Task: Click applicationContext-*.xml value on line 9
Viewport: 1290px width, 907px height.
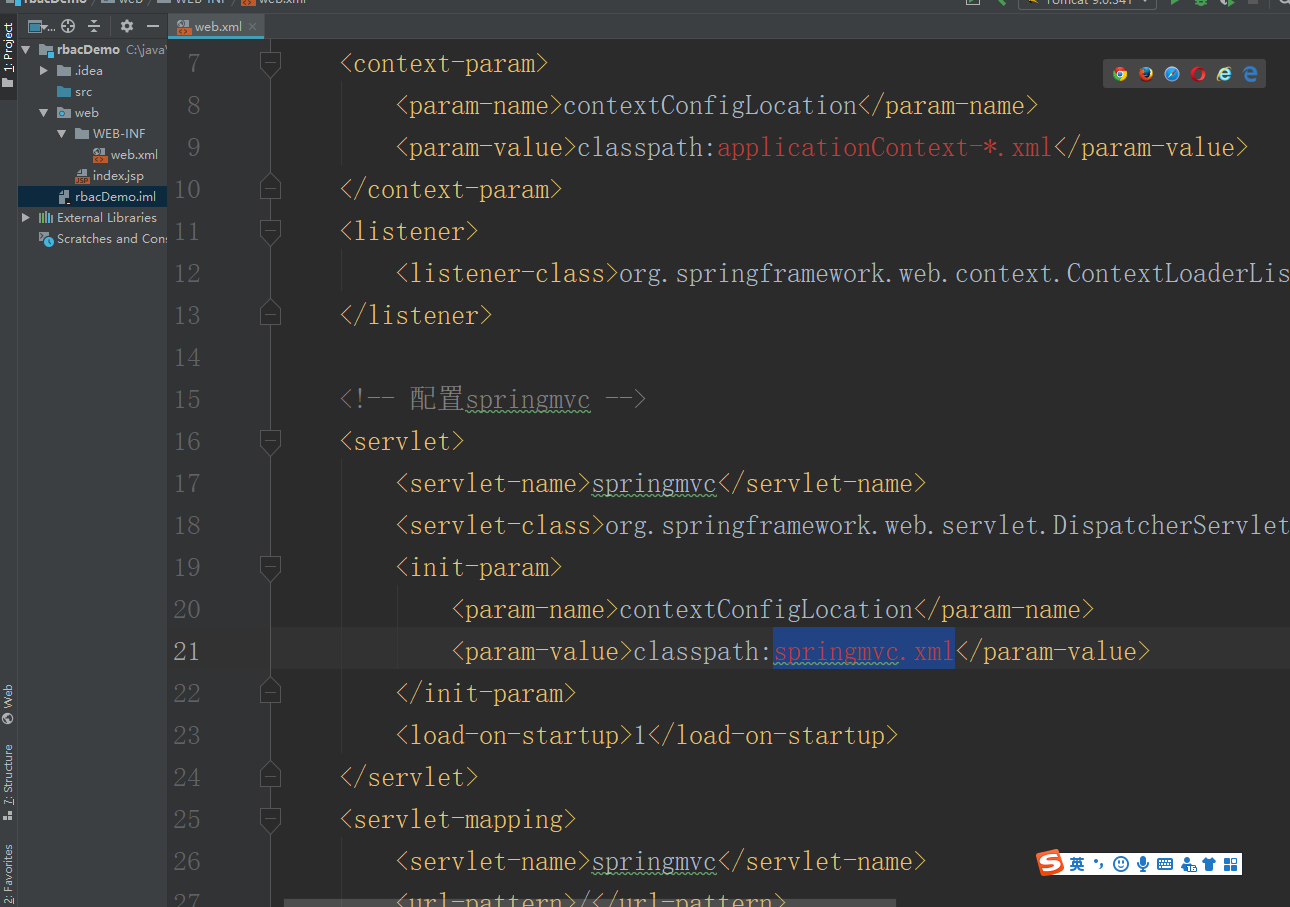Action: [x=885, y=148]
